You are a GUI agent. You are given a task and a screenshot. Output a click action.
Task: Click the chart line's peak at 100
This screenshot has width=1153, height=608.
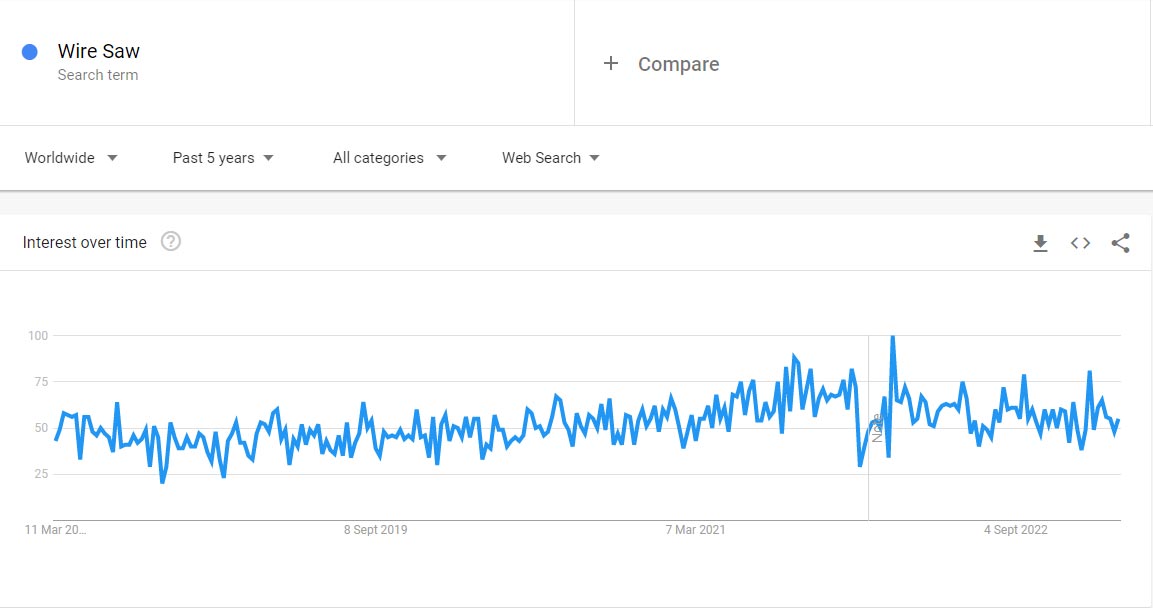tap(892, 338)
